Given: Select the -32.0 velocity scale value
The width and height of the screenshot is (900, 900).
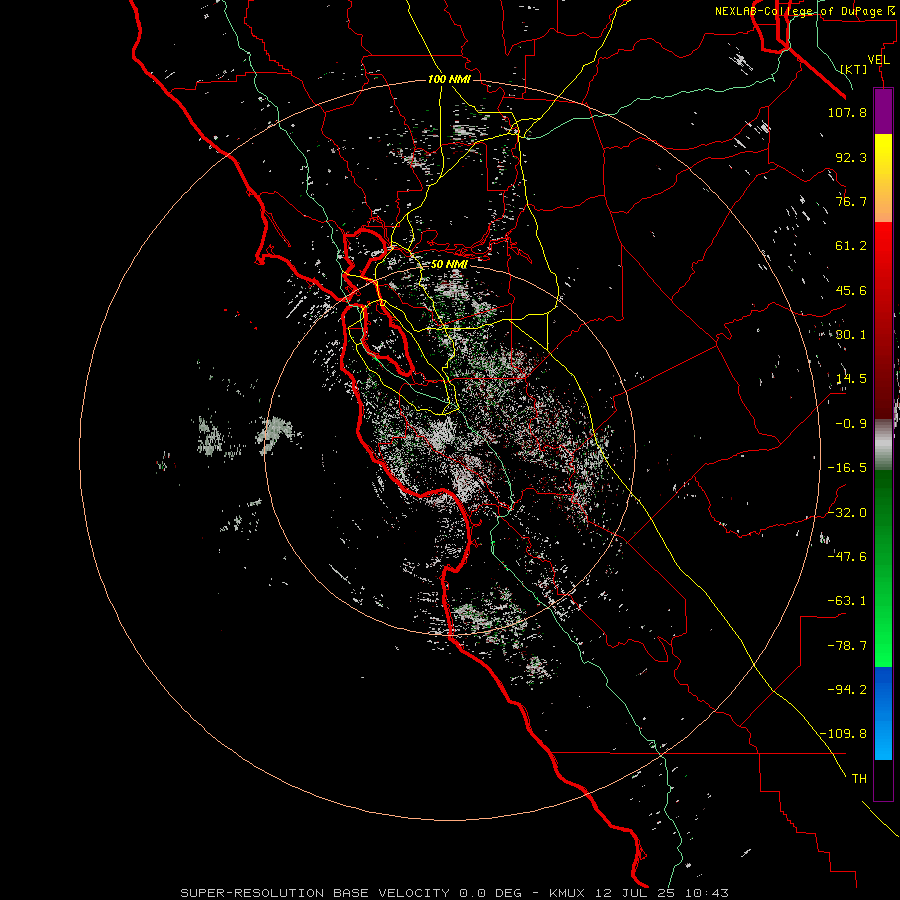Looking at the screenshot, I should pyautogui.click(x=847, y=513).
